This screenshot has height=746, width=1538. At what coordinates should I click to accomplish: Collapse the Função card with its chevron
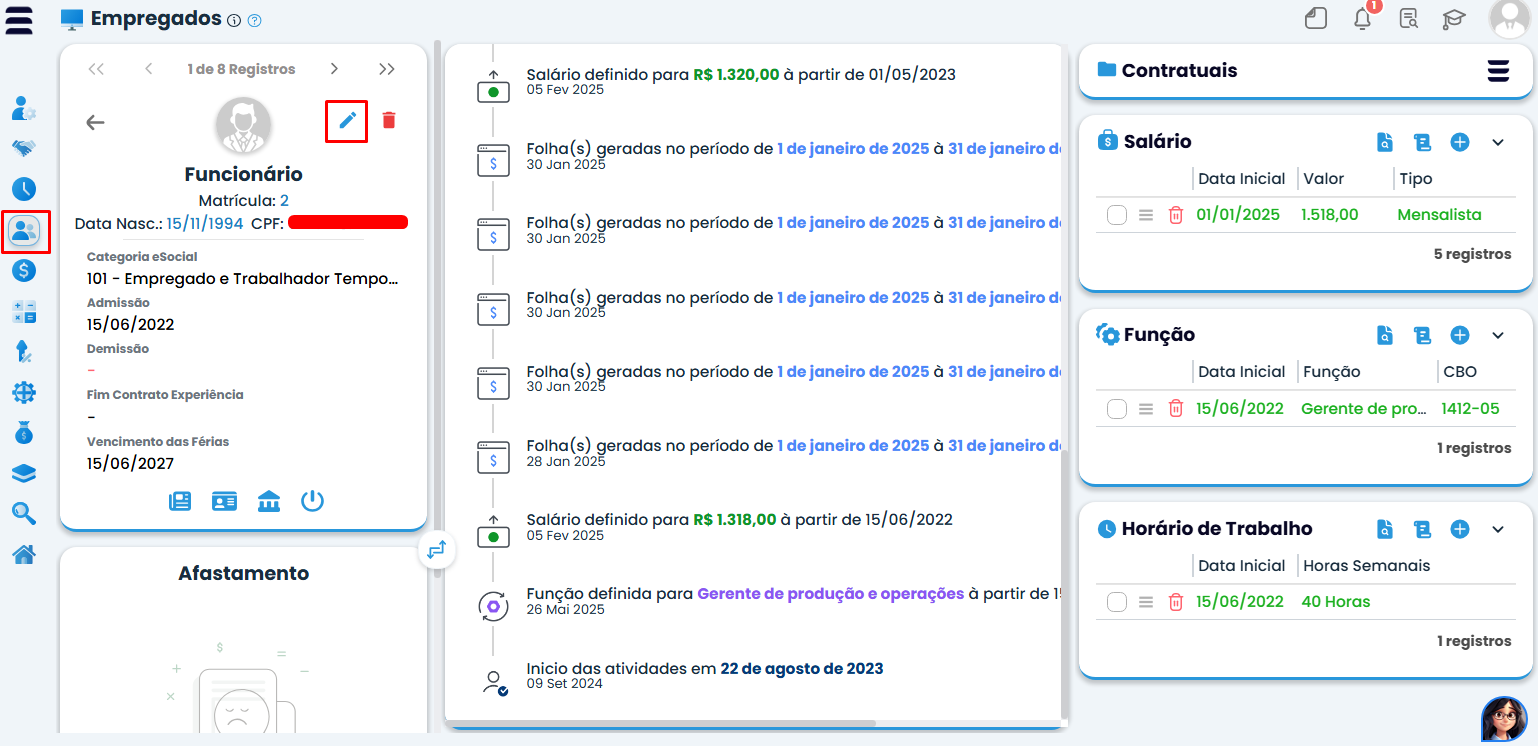coord(1498,335)
